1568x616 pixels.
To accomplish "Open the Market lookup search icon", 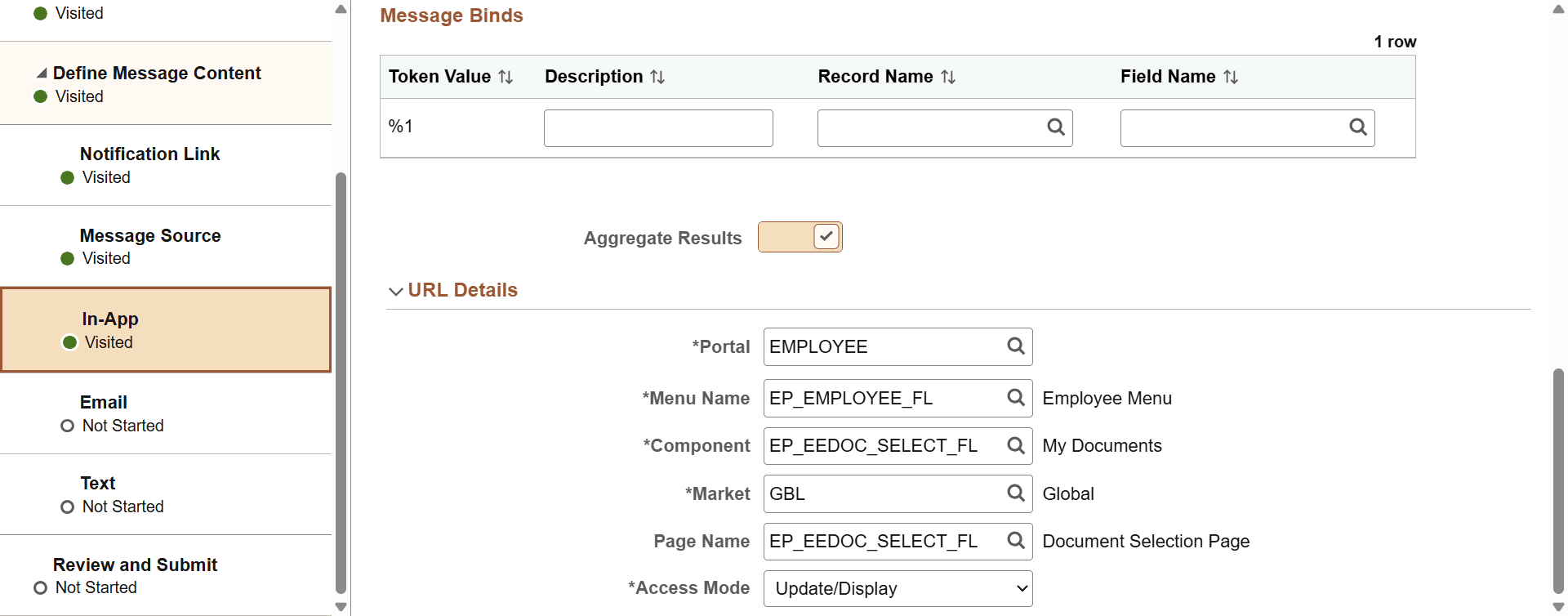I will [1015, 493].
